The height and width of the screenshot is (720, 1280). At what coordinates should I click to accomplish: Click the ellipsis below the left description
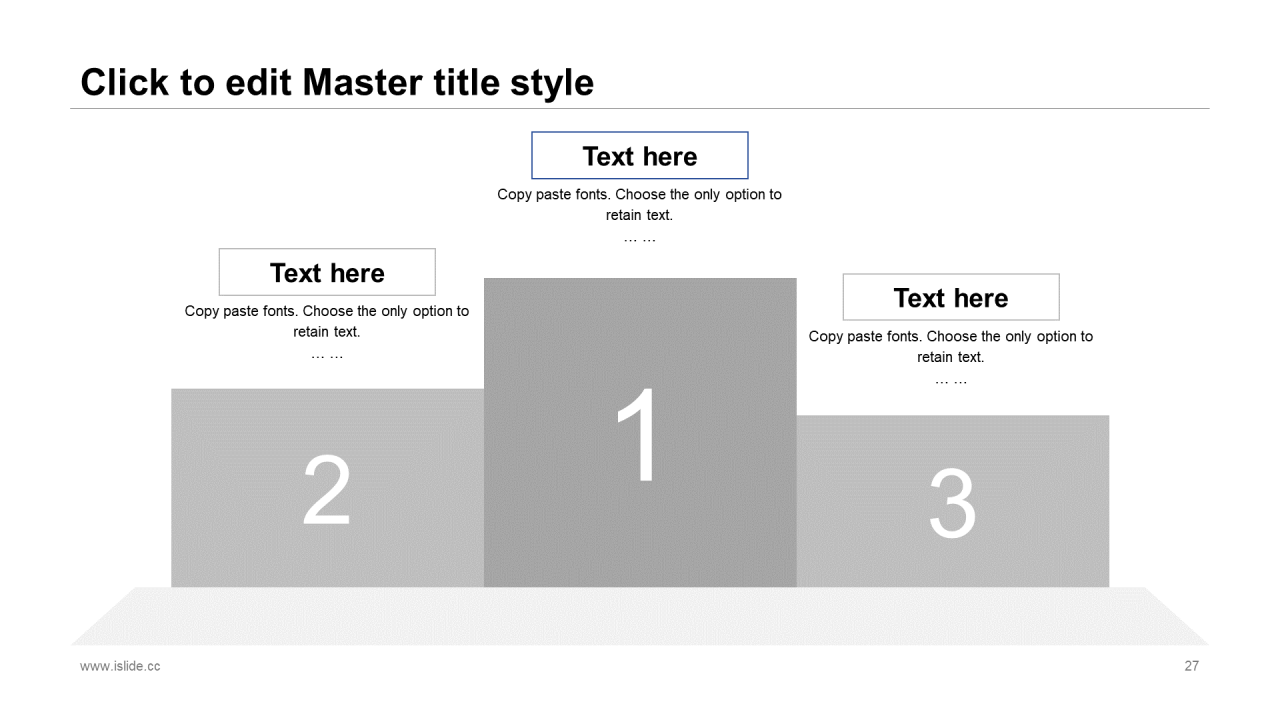[327, 356]
